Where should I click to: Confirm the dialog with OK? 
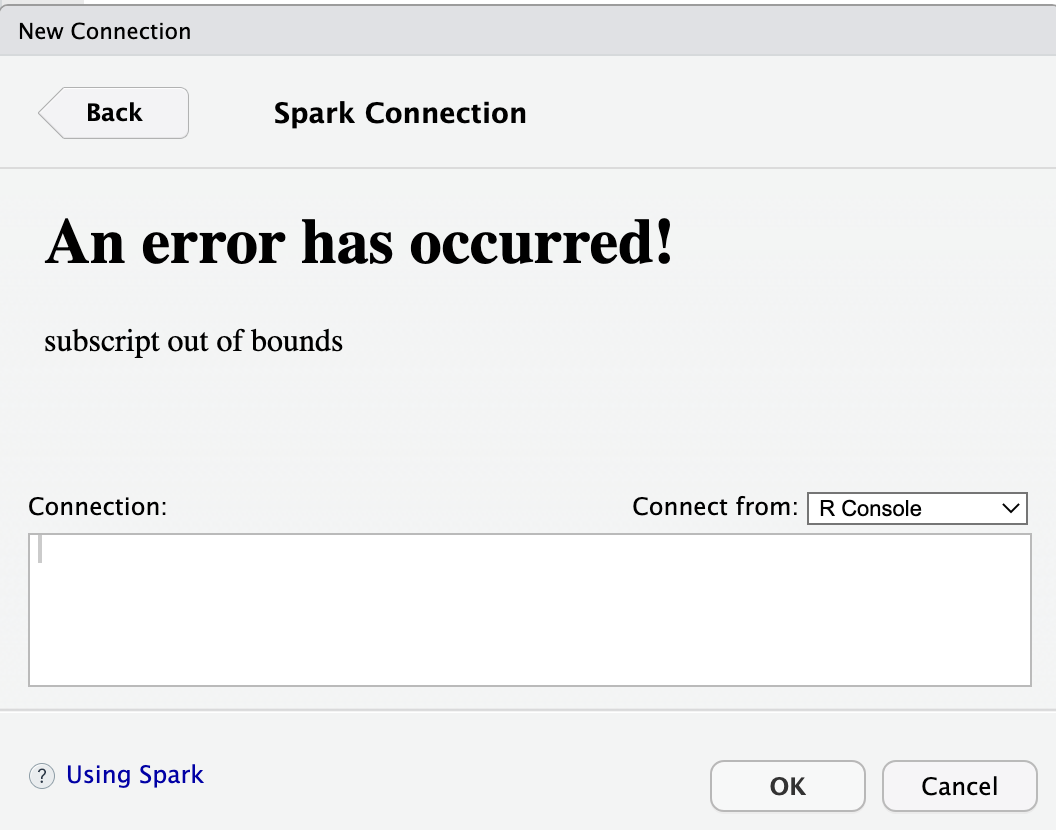pyautogui.click(x=787, y=786)
